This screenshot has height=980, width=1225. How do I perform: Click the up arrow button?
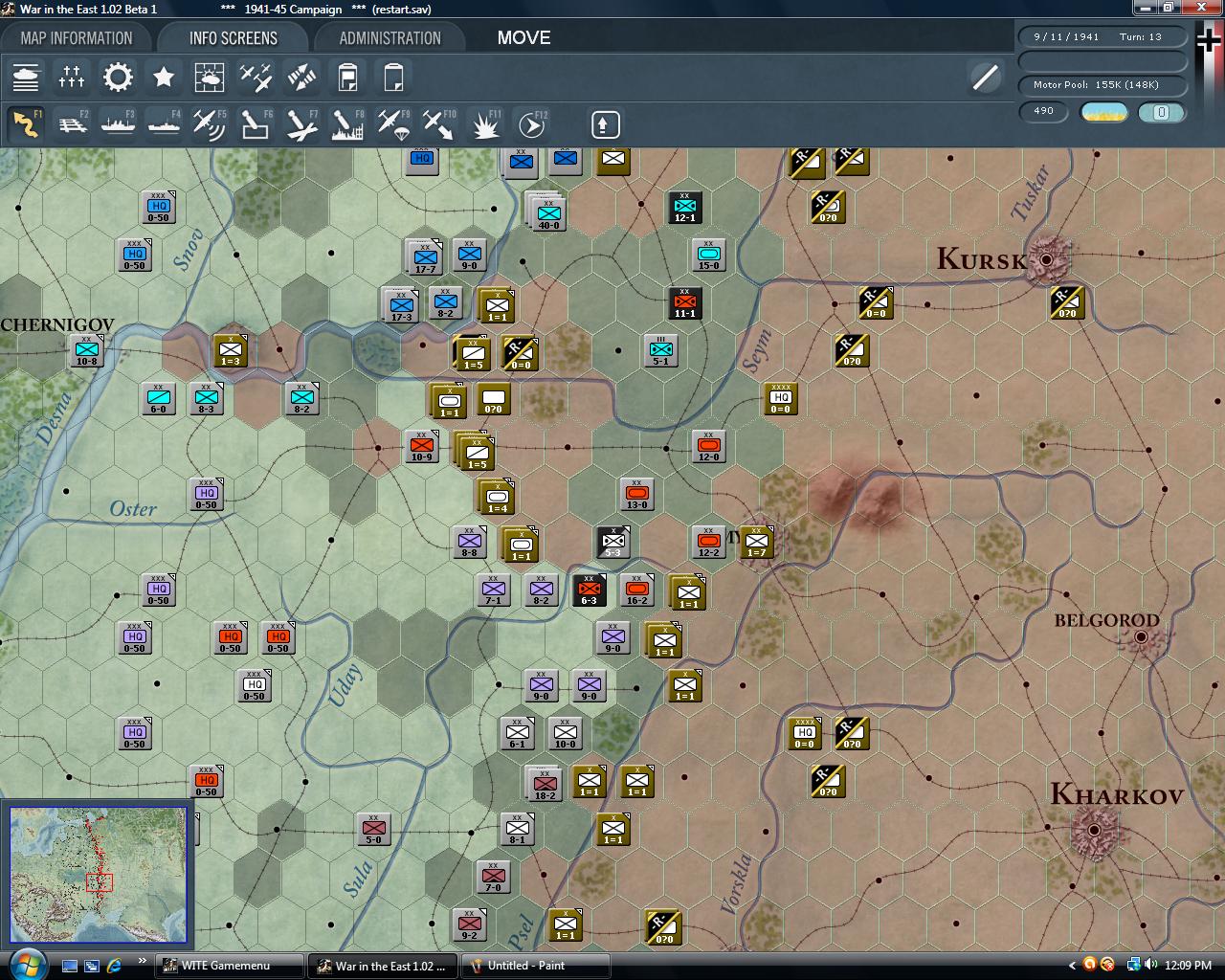(x=606, y=124)
